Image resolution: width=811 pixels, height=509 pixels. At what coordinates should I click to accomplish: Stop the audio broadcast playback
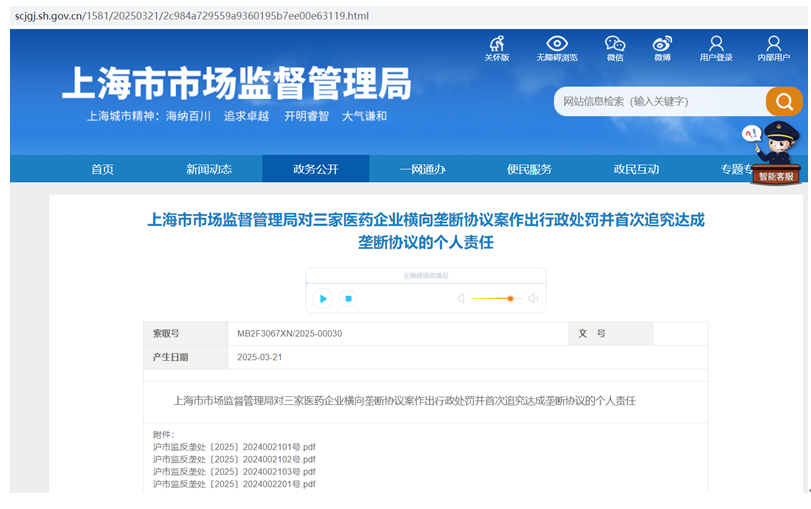pyautogui.click(x=348, y=298)
